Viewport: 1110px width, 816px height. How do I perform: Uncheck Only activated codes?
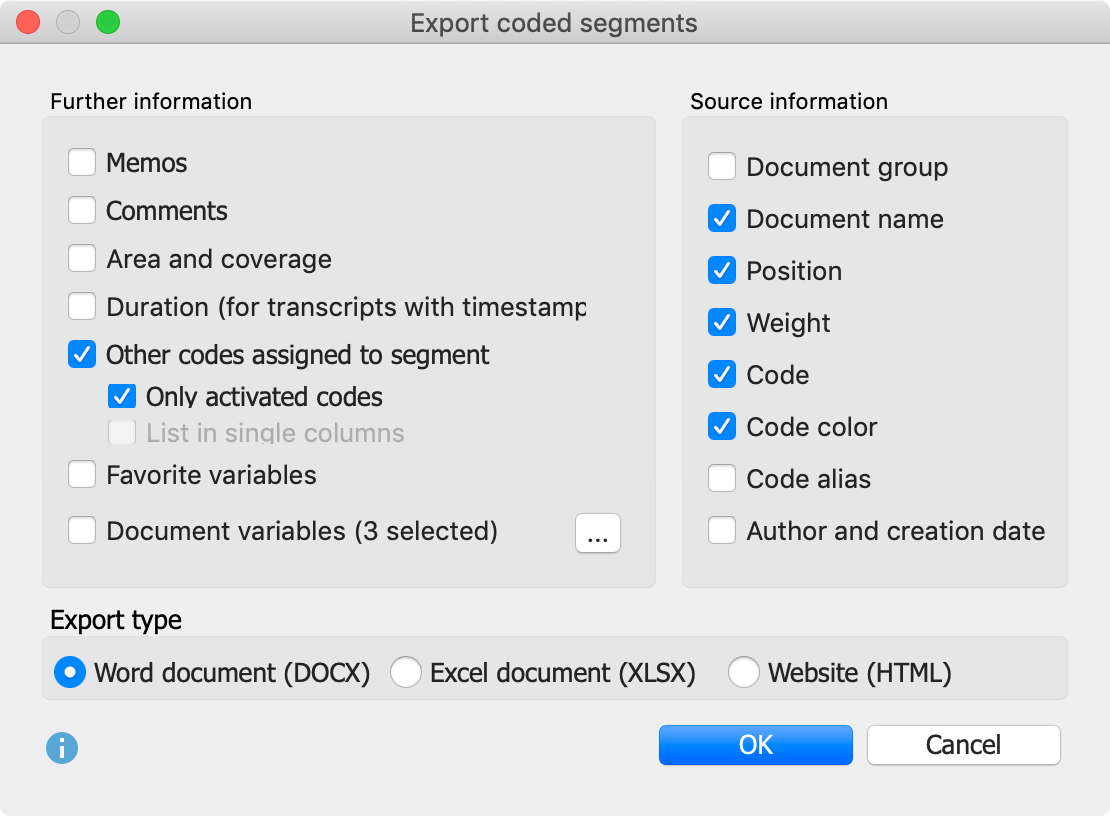[x=122, y=396]
